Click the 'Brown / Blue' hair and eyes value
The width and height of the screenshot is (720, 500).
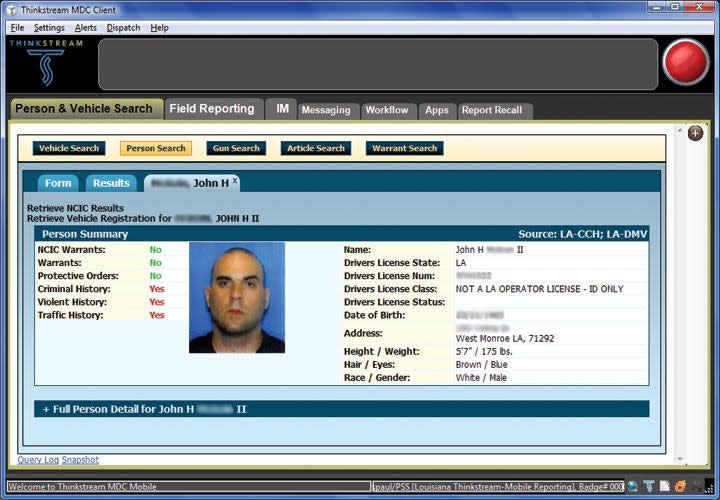click(x=482, y=365)
